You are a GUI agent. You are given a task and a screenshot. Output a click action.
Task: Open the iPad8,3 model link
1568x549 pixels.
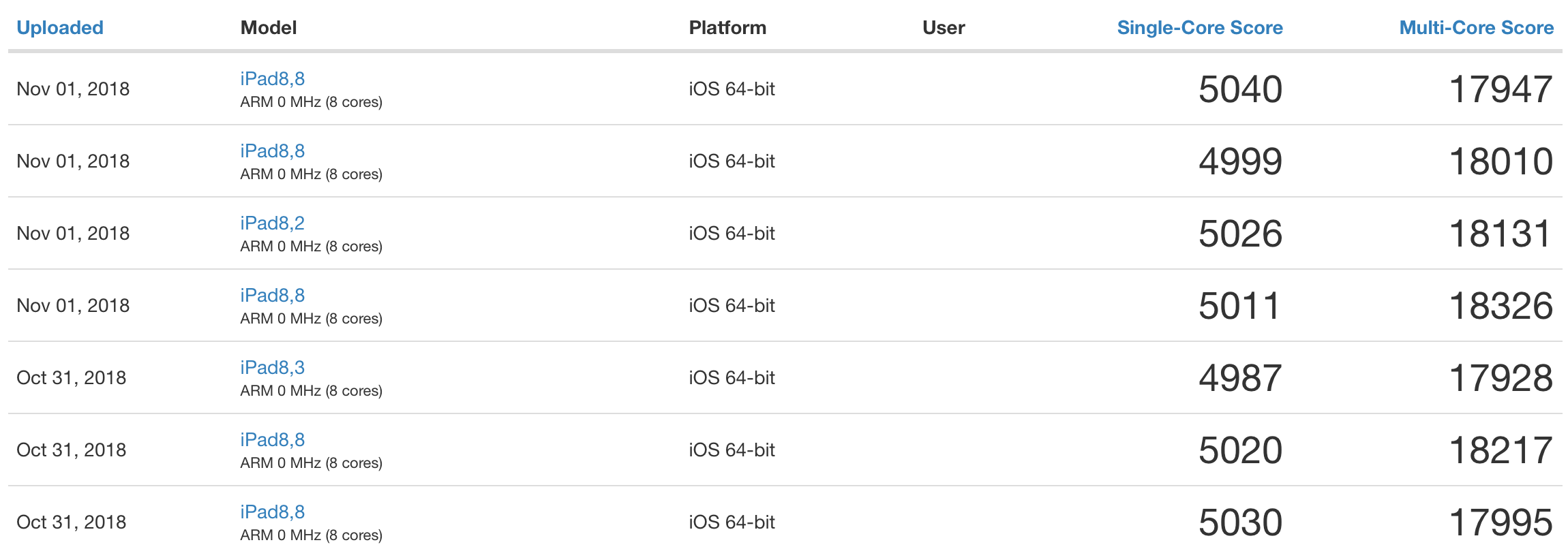point(272,368)
